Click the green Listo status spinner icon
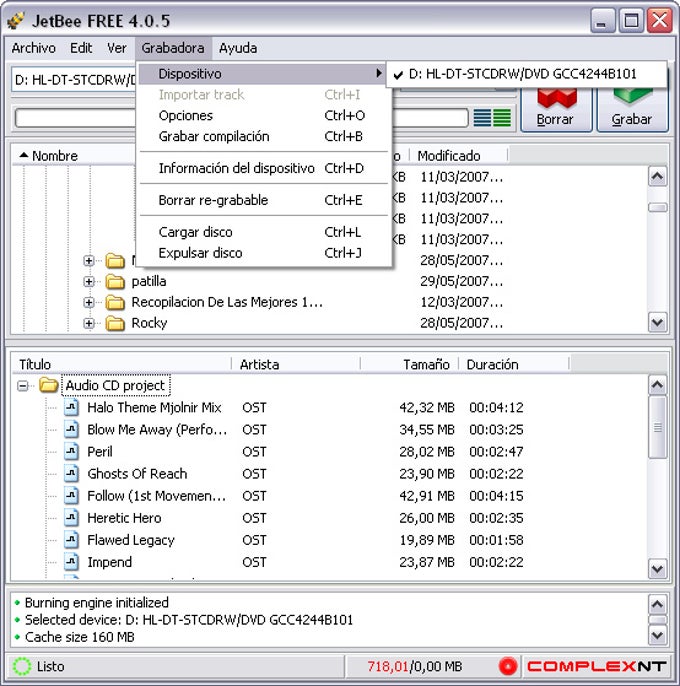Image resolution: width=680 pixels, height=686 pixels. click(x=21, y=666)
